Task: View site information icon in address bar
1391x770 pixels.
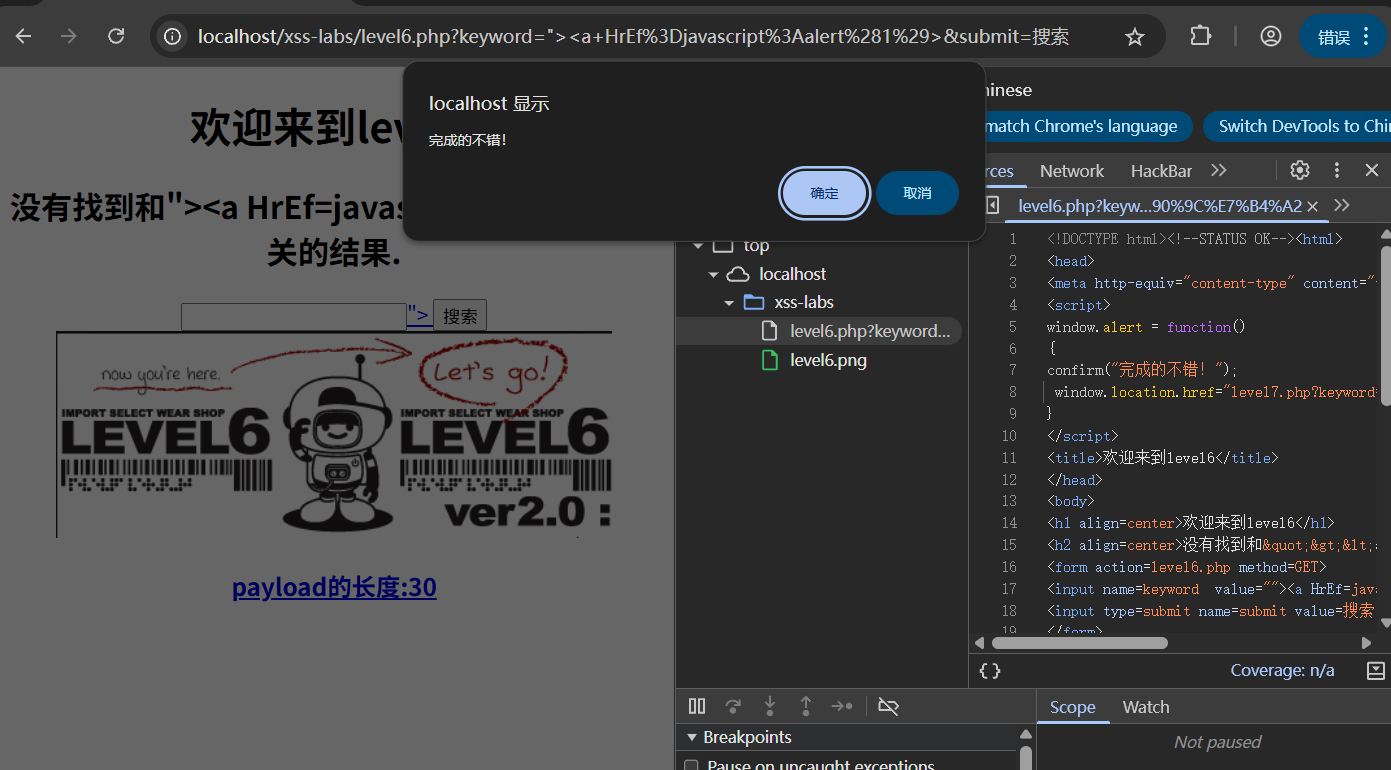Action: click(x=173, y=37)
